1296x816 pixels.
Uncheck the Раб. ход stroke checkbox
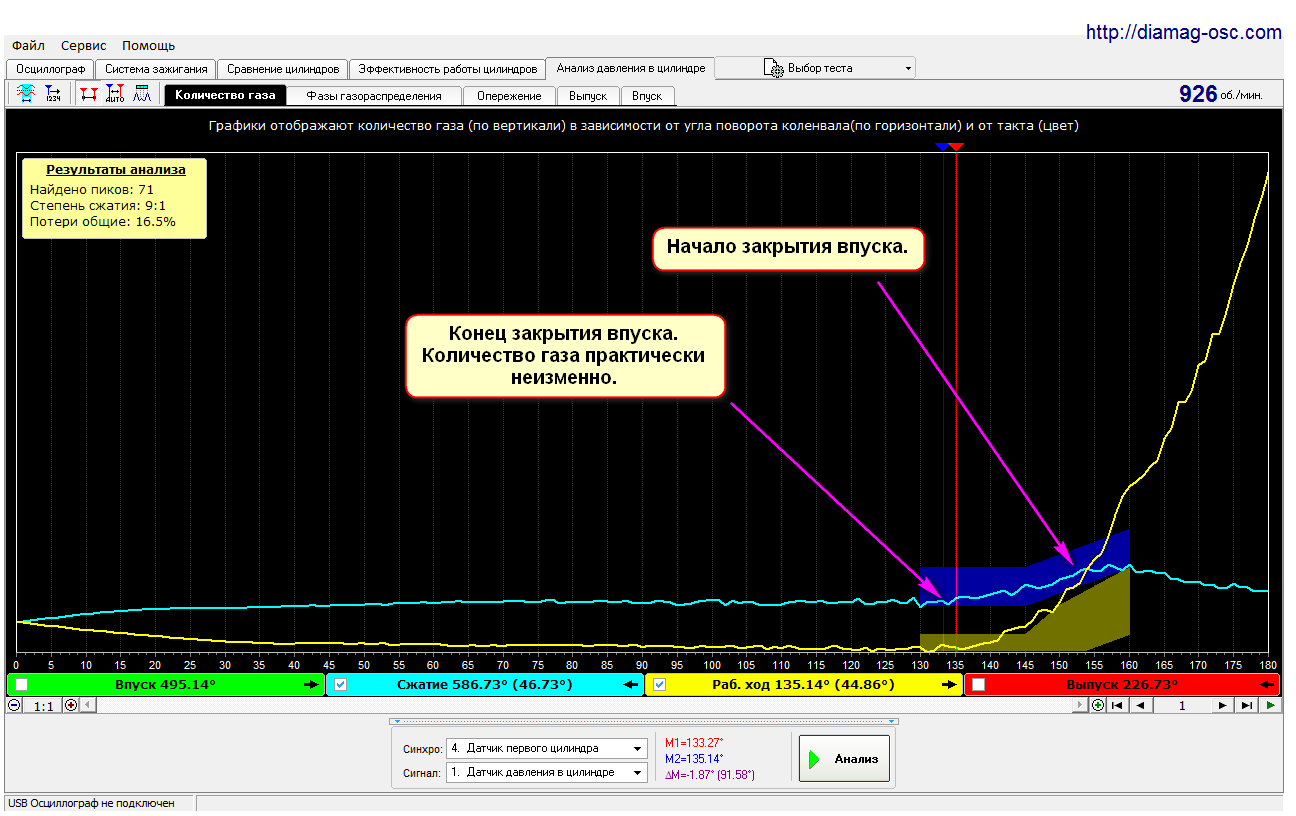point(660,685)
